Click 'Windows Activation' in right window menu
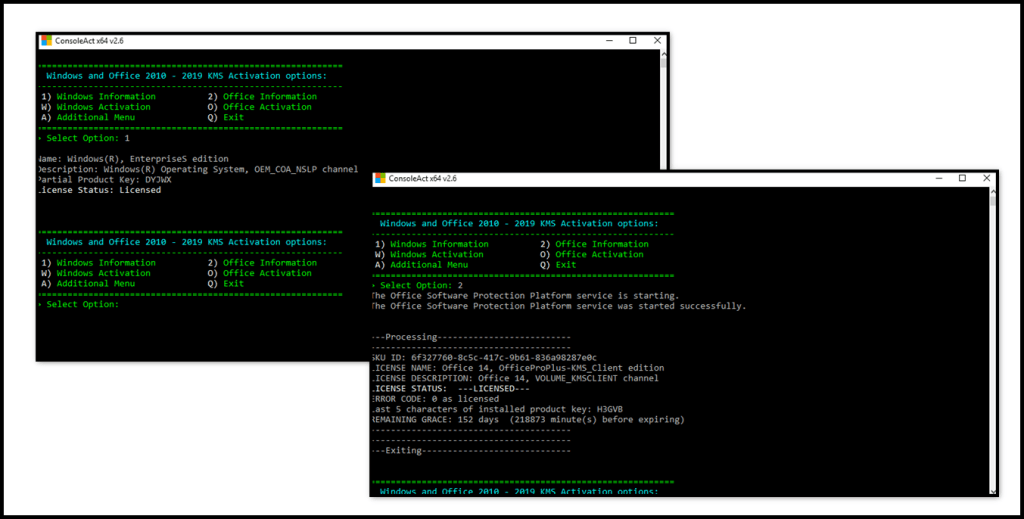The image size is (1024, 519). [437, 255]
